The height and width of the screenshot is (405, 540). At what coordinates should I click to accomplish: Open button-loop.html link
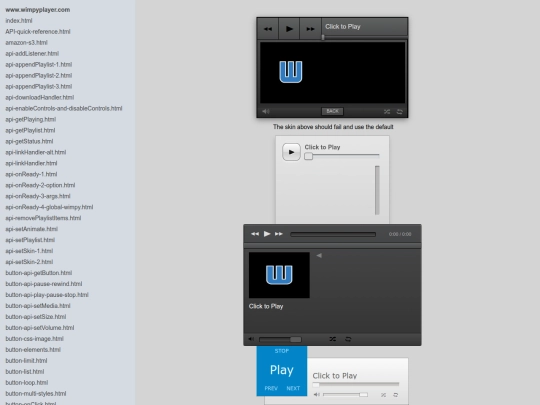click(x=27, y=383)
